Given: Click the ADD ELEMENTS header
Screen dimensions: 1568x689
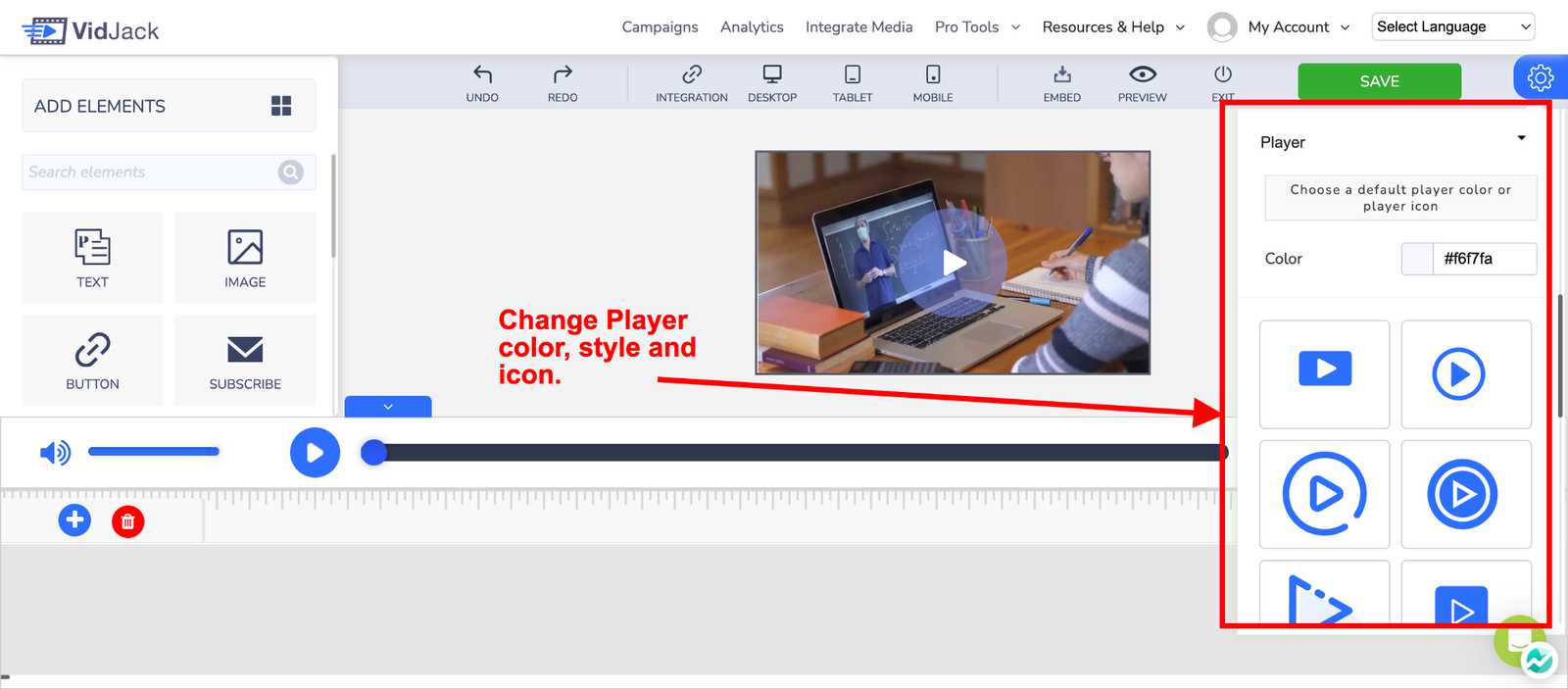Looking at the screenshot, I should point(169,106).
